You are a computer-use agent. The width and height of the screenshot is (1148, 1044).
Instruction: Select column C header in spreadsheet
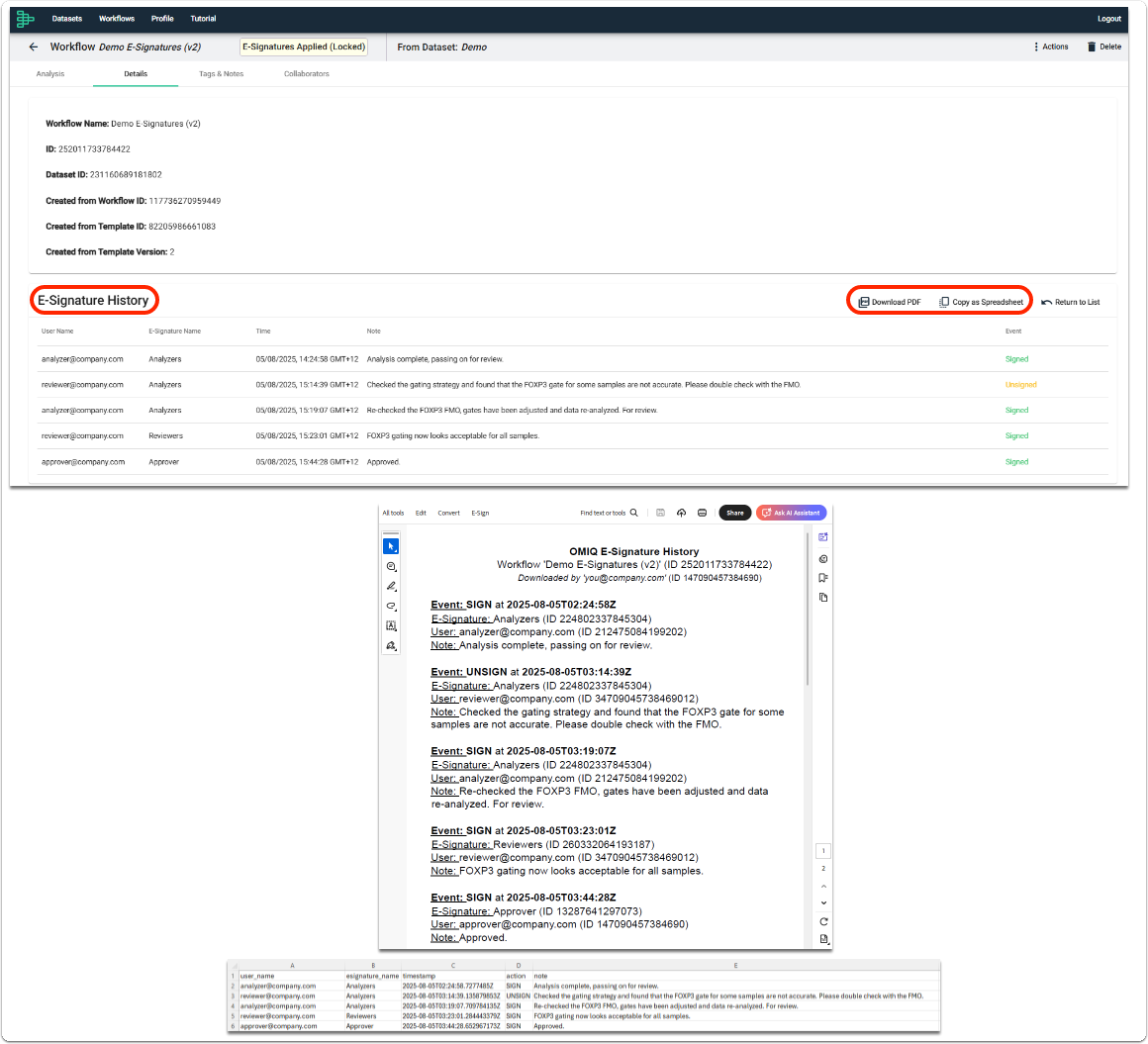coord(452,966)
